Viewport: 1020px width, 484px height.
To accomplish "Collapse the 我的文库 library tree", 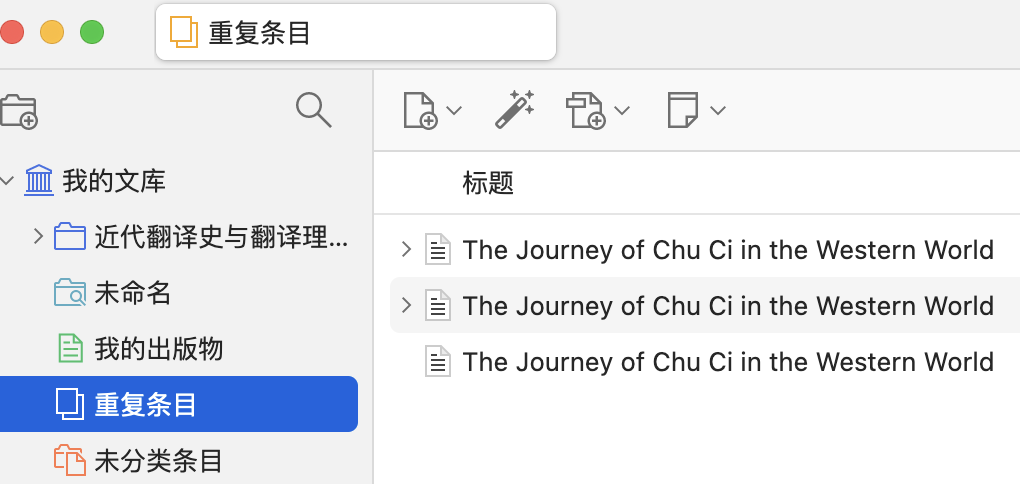I will 9,181.
